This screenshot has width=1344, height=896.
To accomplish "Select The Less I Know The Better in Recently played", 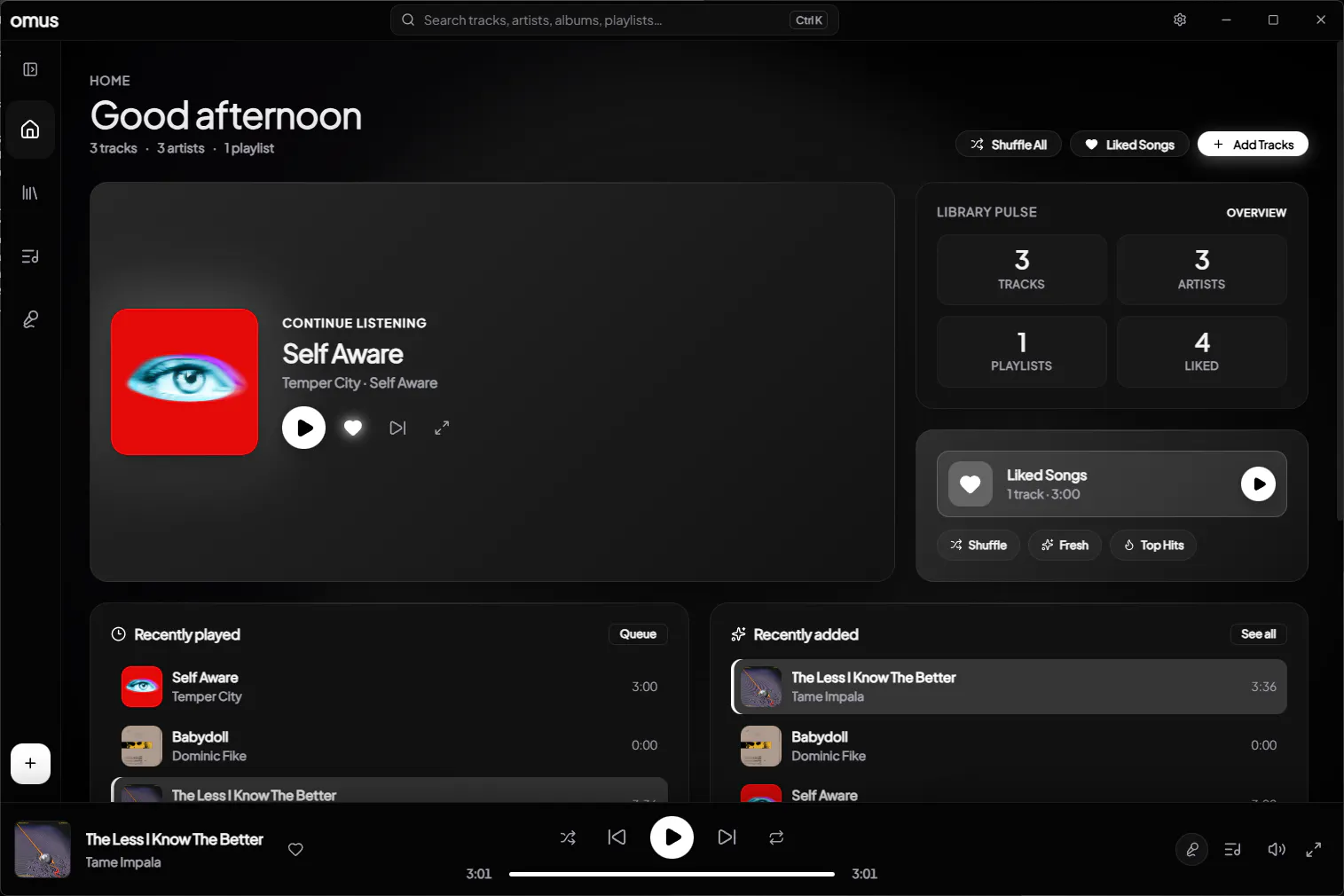I will [x=389, y=790].
